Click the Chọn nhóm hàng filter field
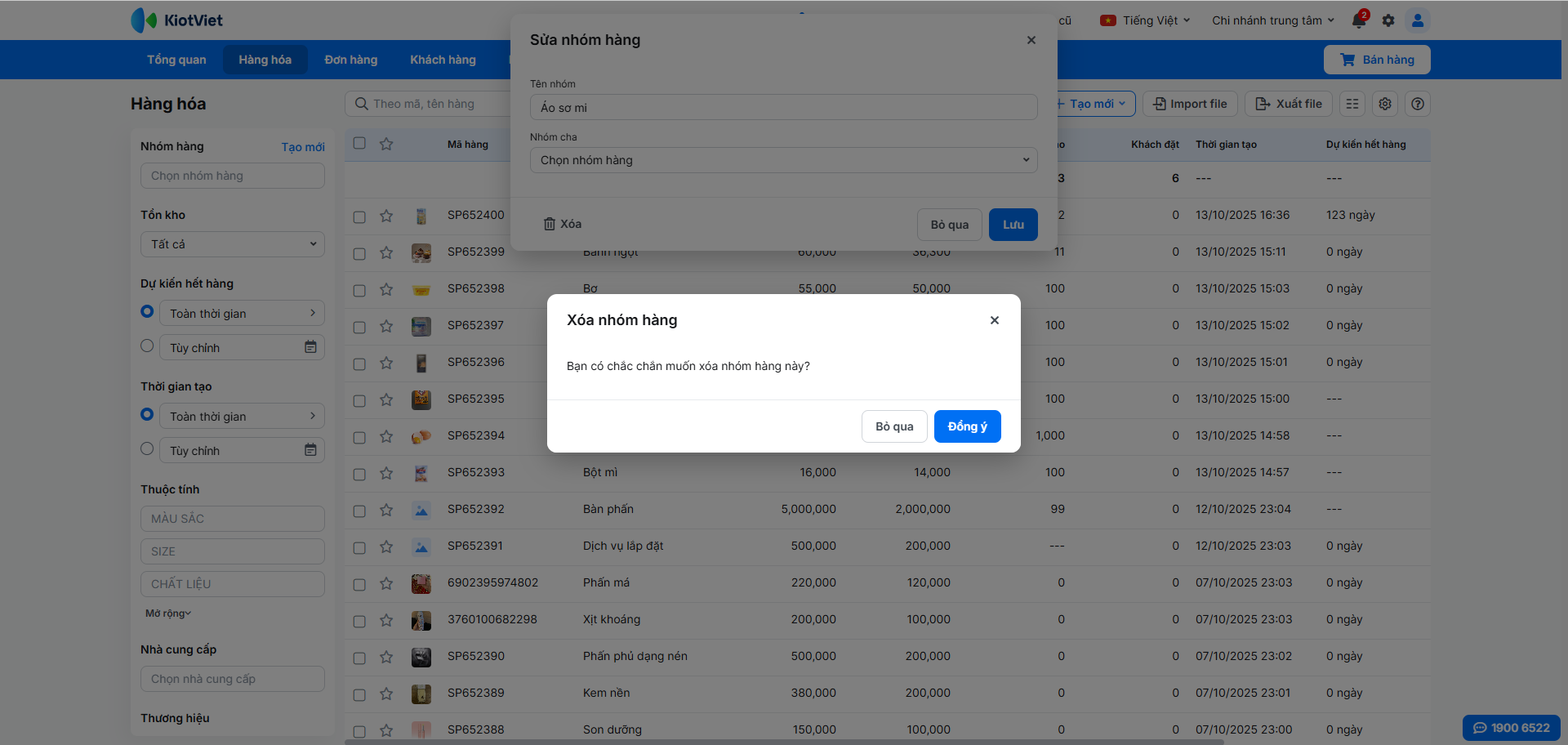This screenshot has width=1568, height=745. pyautogui.click(x=233, y=176)
